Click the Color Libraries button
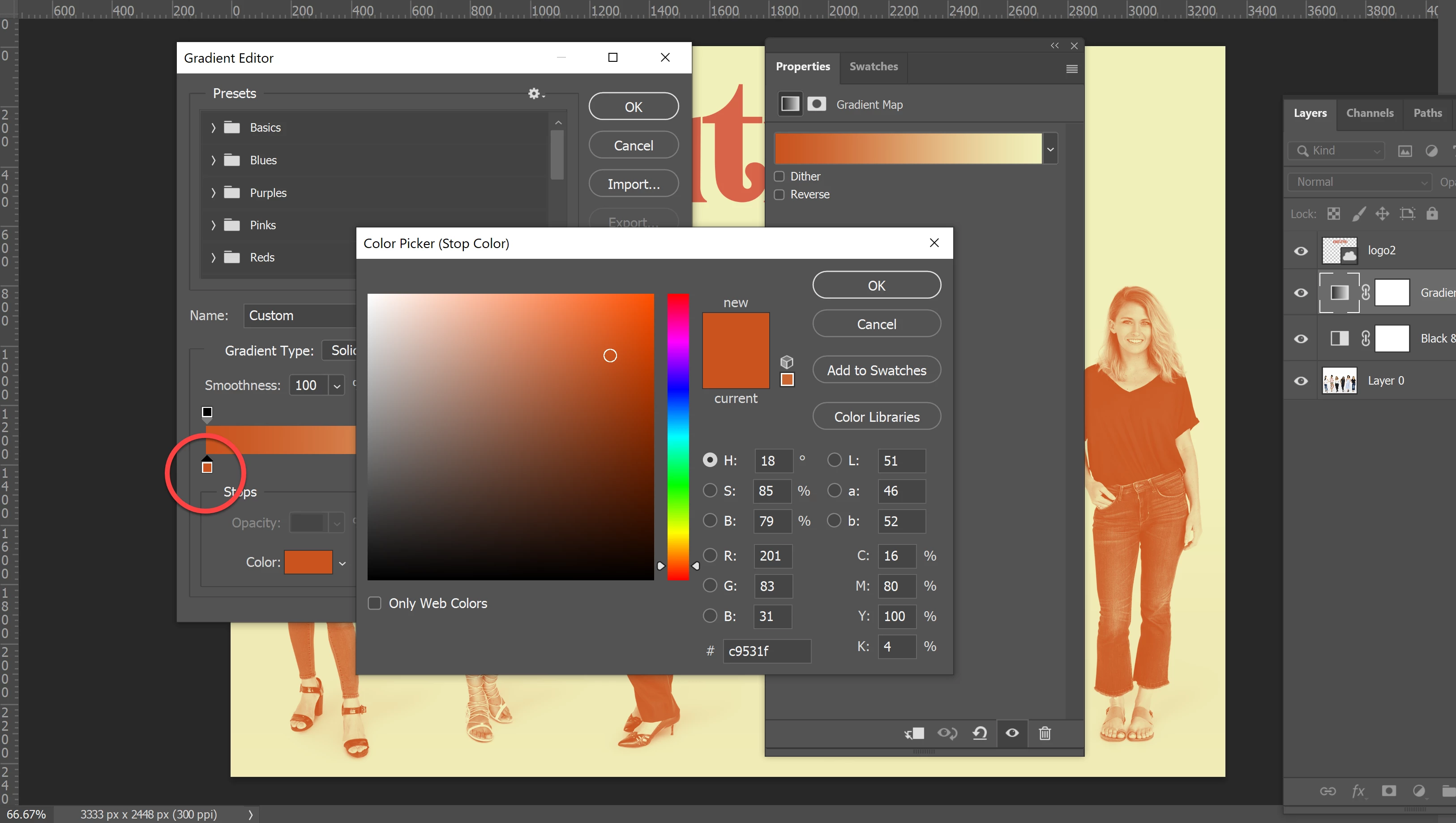1456x823 pixels. pyautogui.click(x=876, y=416)
